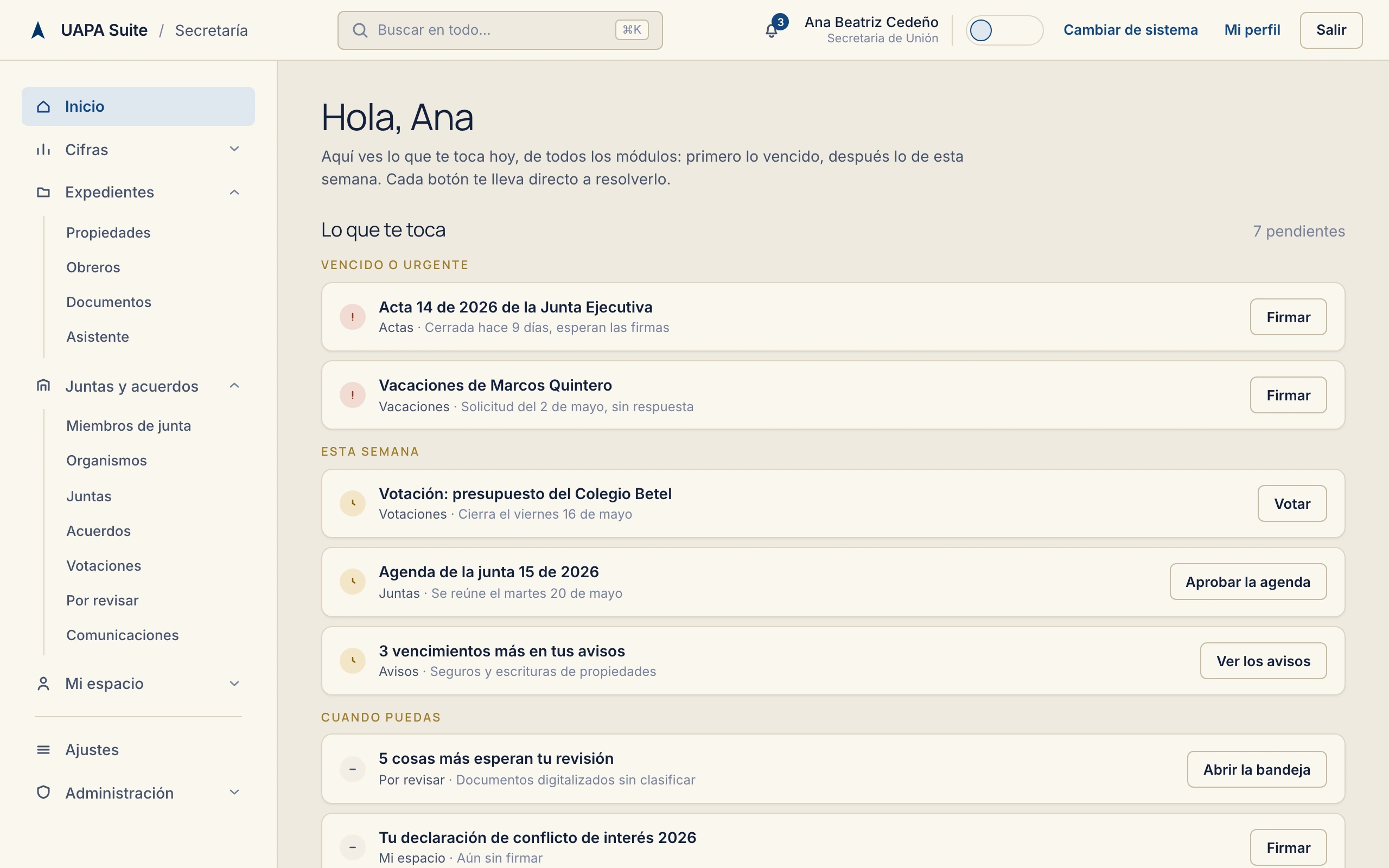Click the Mi espacio person icon
Screen dimensions: 1389x868
point(43,684)
